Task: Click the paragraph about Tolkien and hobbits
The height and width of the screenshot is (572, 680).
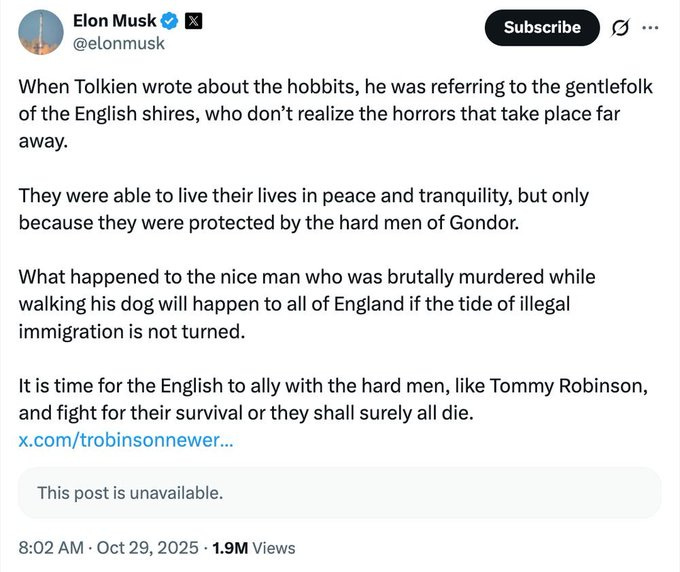Action: 335,114
